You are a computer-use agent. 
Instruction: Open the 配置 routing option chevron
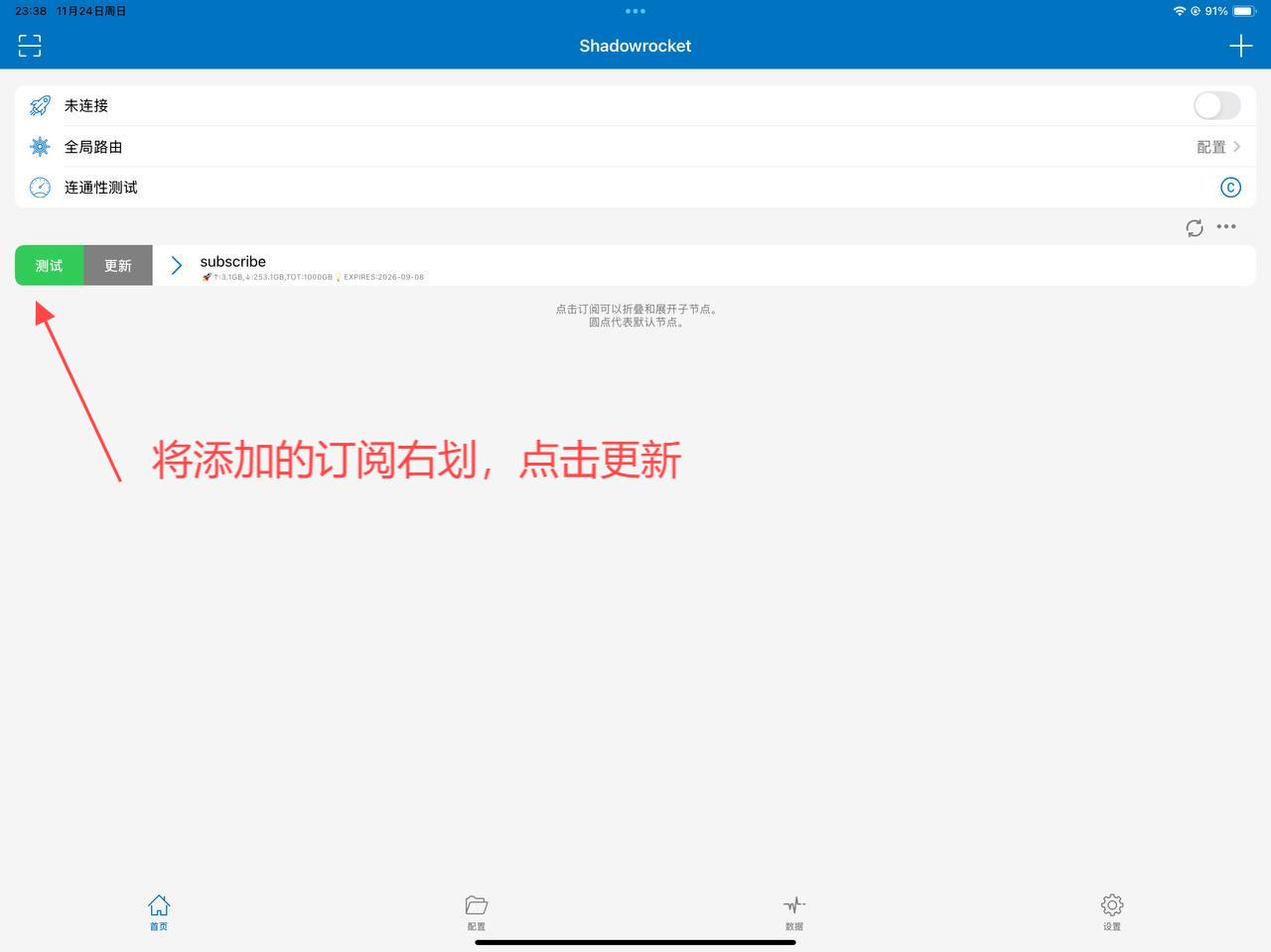coord(1236,147)
